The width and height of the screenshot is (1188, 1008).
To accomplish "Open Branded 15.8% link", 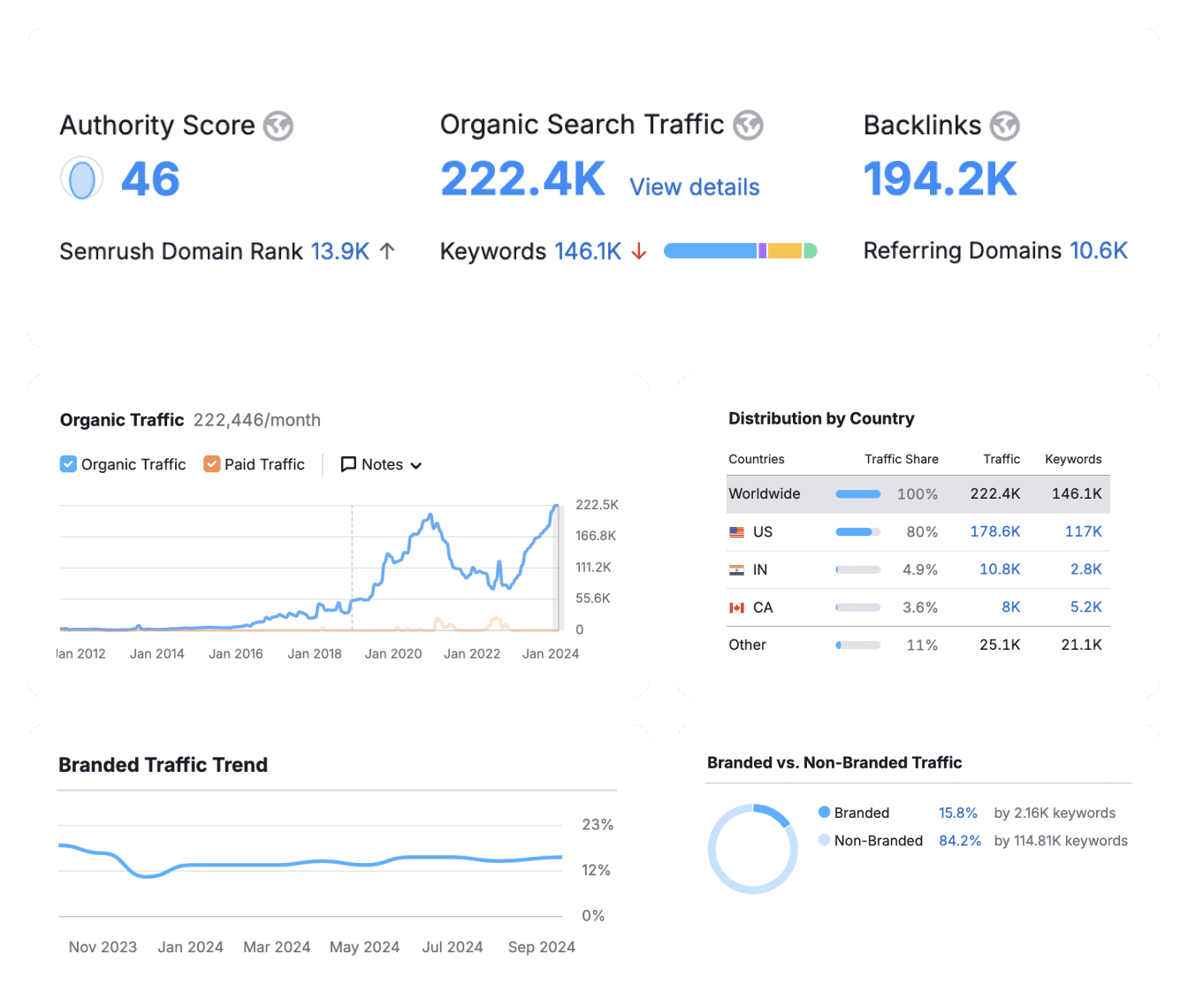I will (x=958, y=813).
